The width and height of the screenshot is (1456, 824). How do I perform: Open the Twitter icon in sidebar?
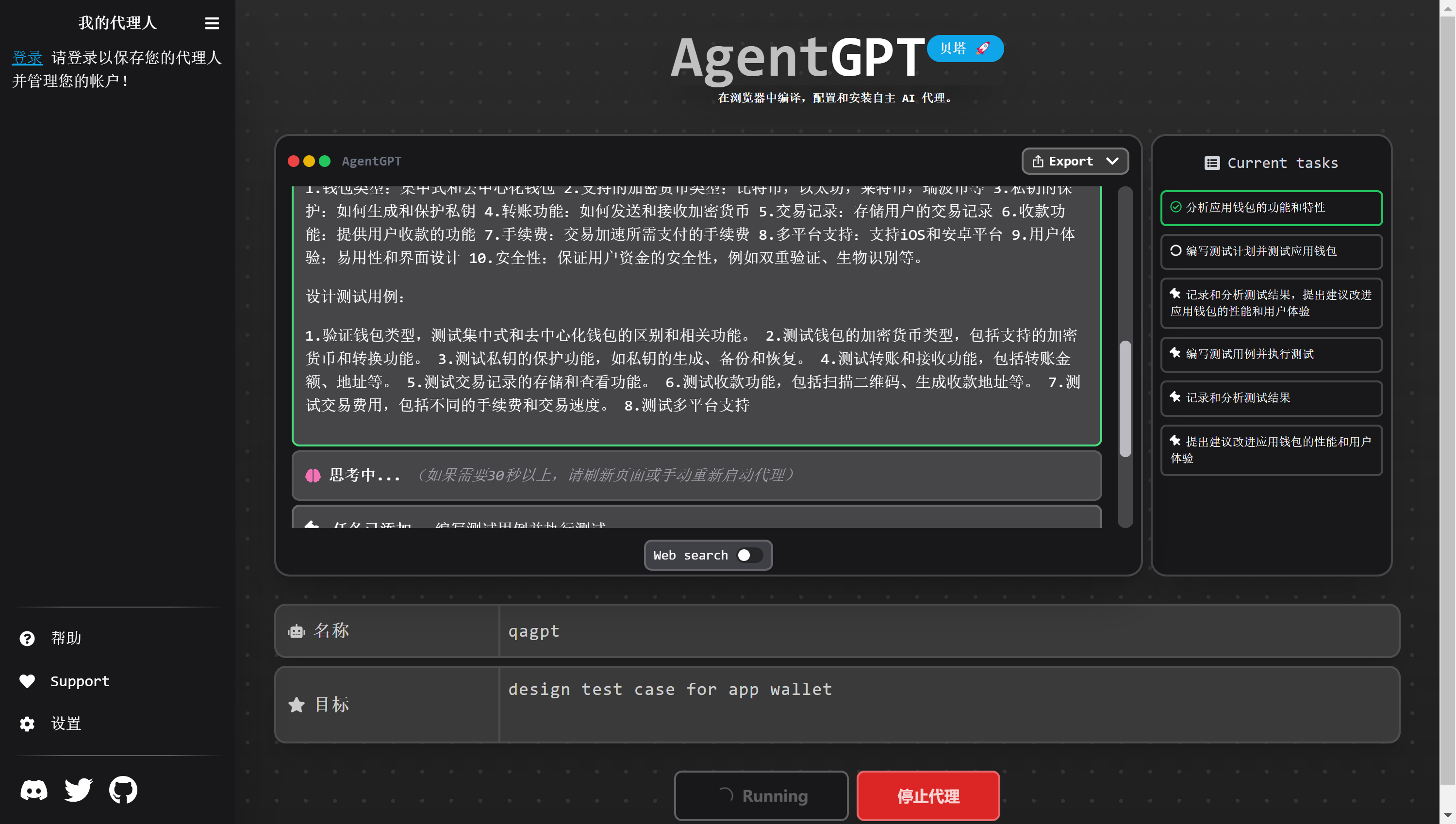pos(78,790)
